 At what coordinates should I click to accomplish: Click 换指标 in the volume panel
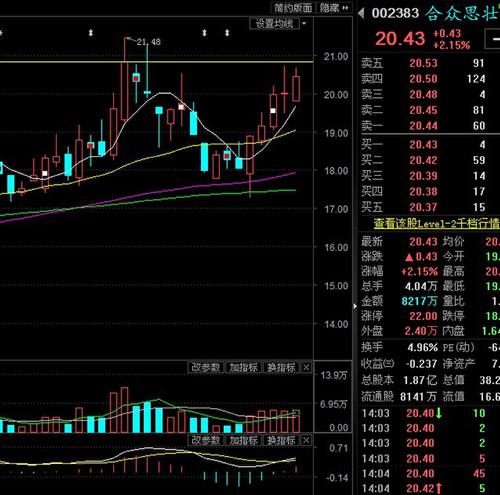281,368
